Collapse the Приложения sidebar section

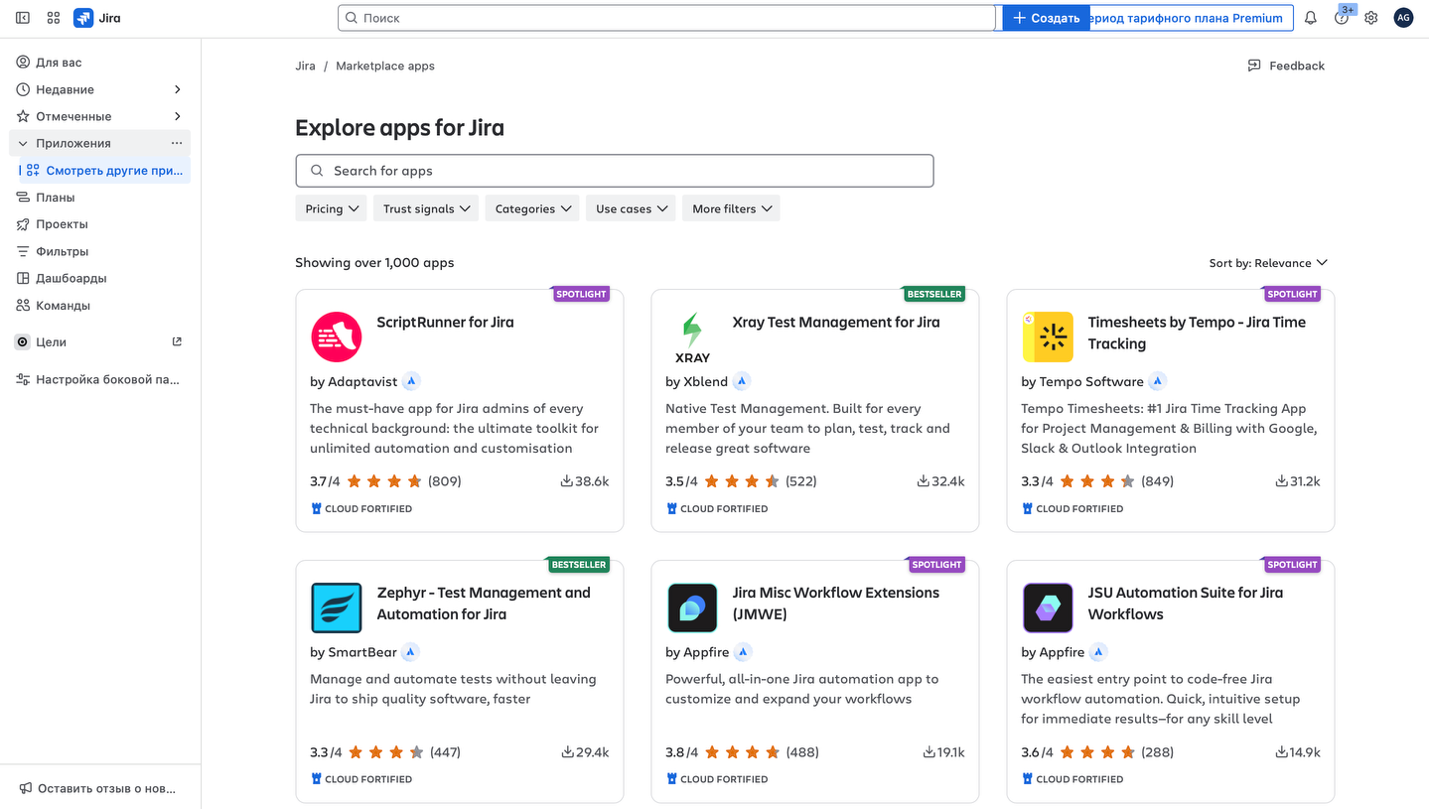click(23, 143)
